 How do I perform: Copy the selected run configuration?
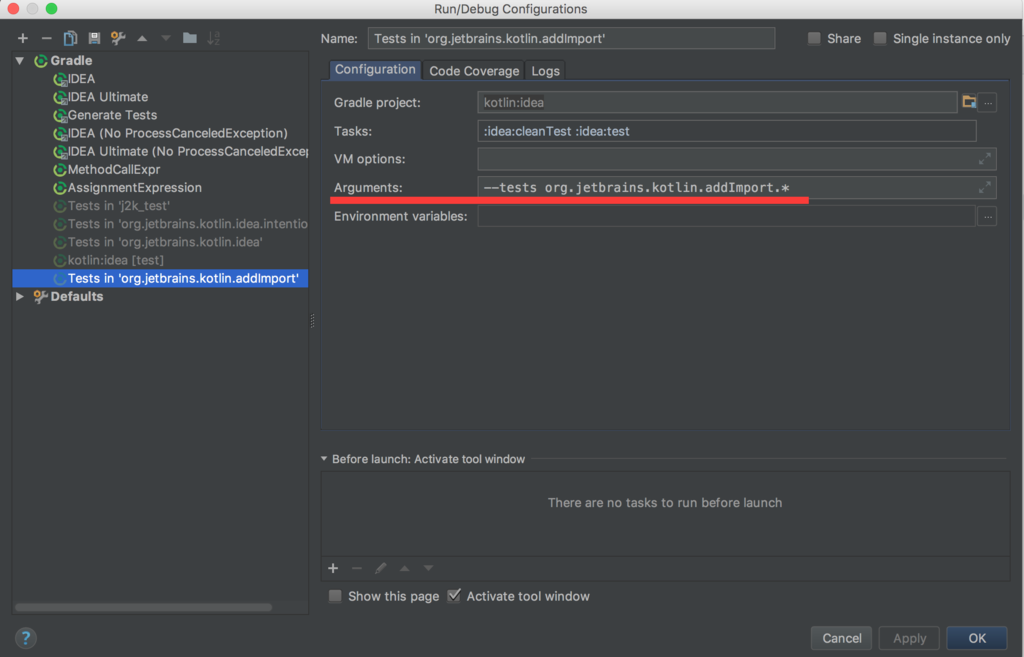pos(70,38)
